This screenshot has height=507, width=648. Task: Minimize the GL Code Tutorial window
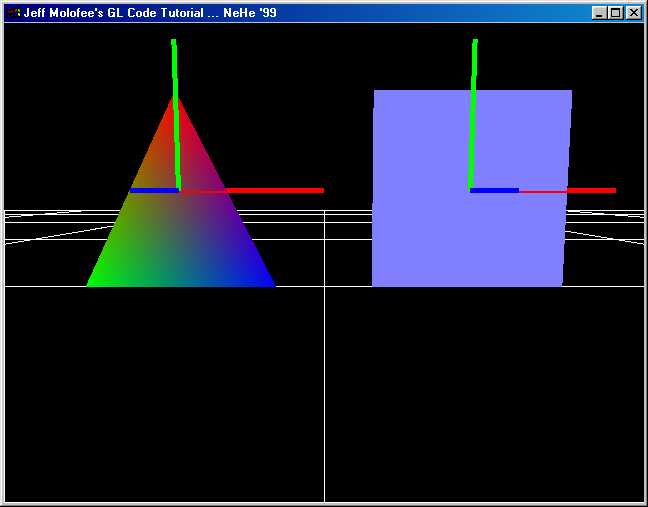pos(599,13)
